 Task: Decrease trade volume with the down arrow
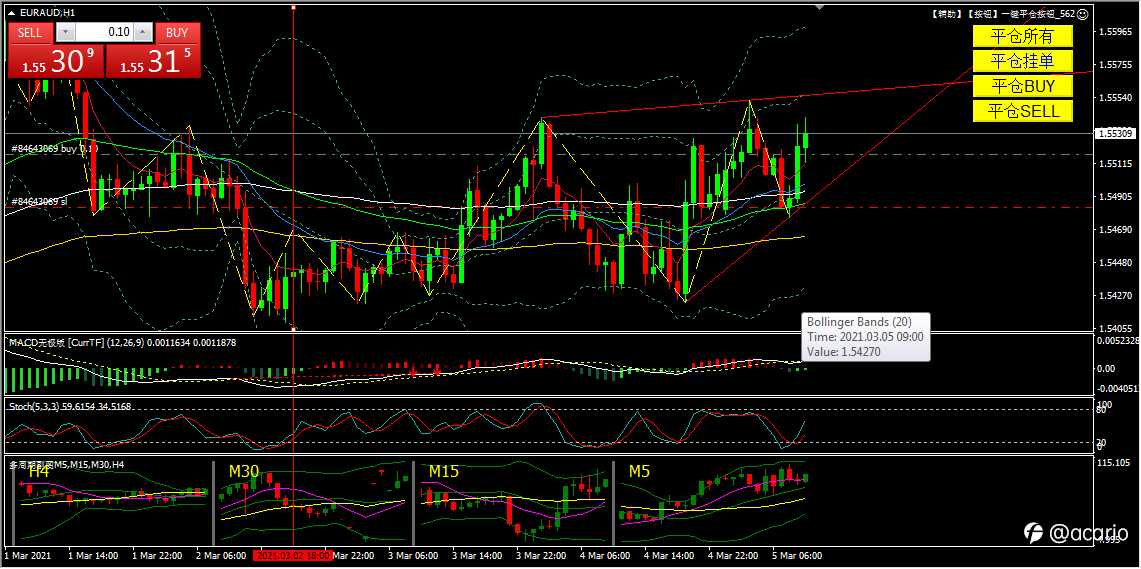tap(65, 32)
